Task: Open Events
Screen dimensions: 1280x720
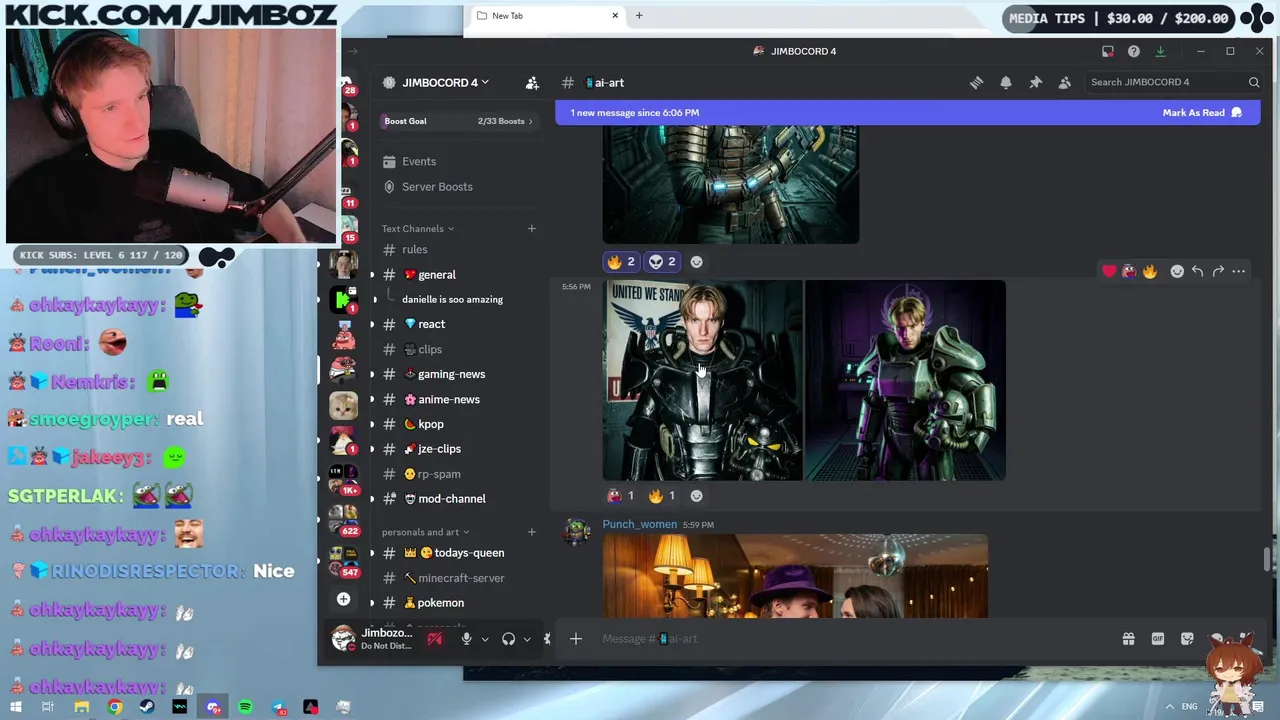Action: click(419, 161)
